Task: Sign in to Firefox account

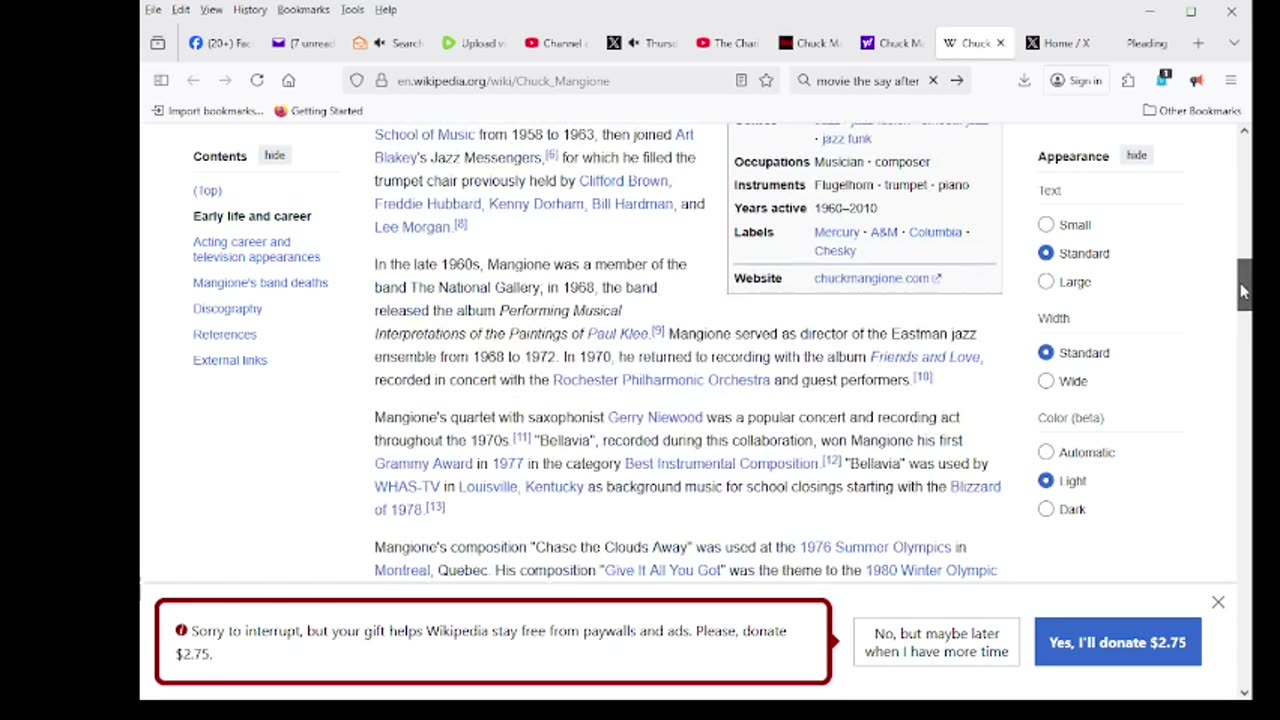Action: 1076,80
